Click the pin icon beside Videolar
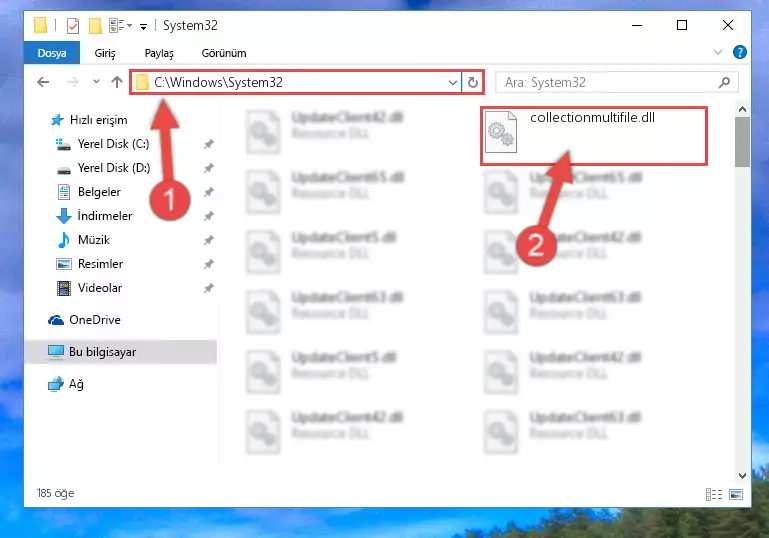This screenshot has height=538, width=769. (x=209, y=288)
